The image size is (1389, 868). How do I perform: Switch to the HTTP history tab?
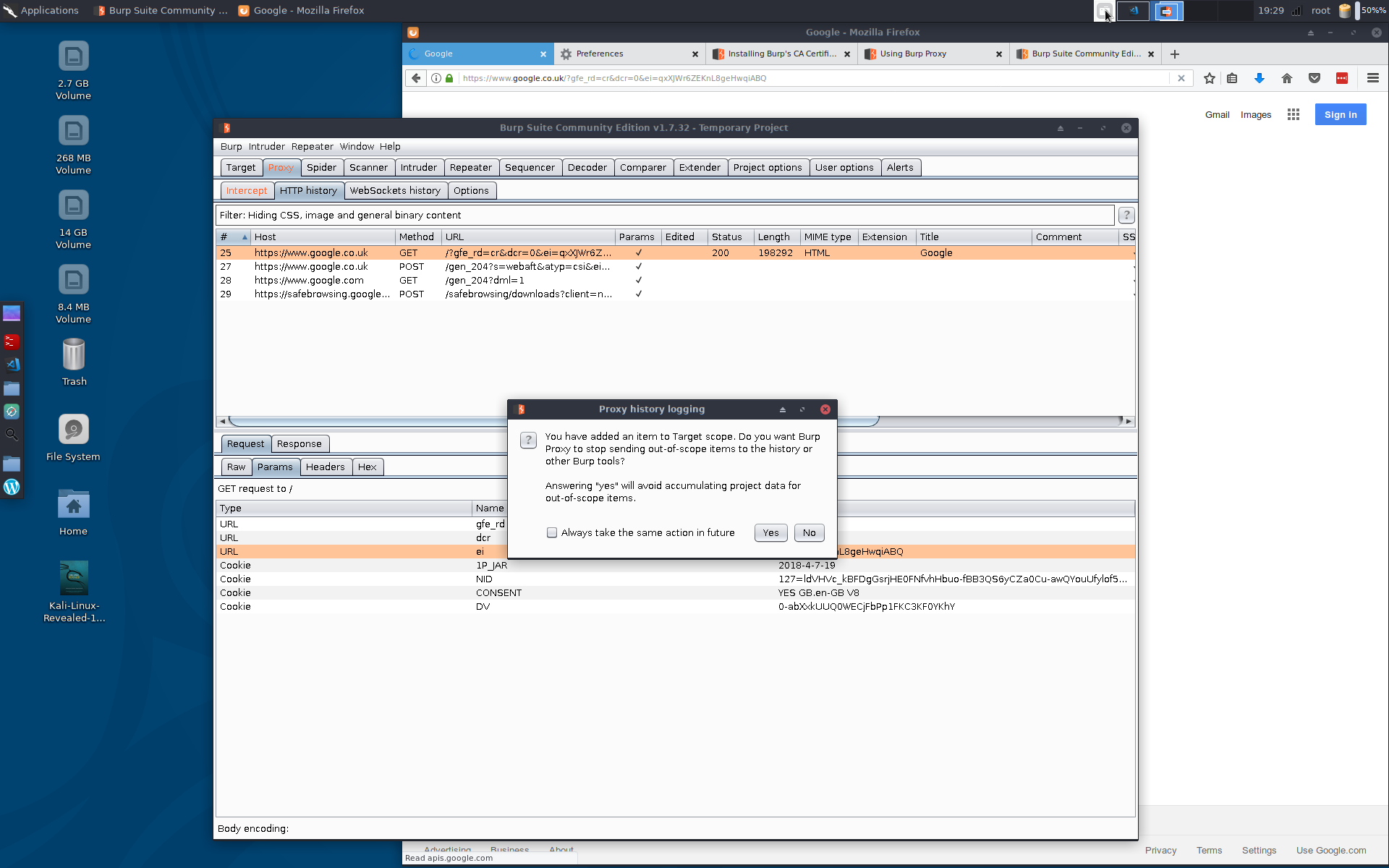coord(309,190)
